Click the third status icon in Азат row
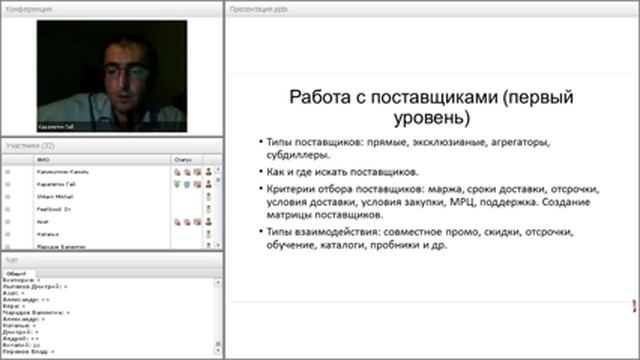The width and height of the screenshot is (640, 360). click(x=197, y=222)
